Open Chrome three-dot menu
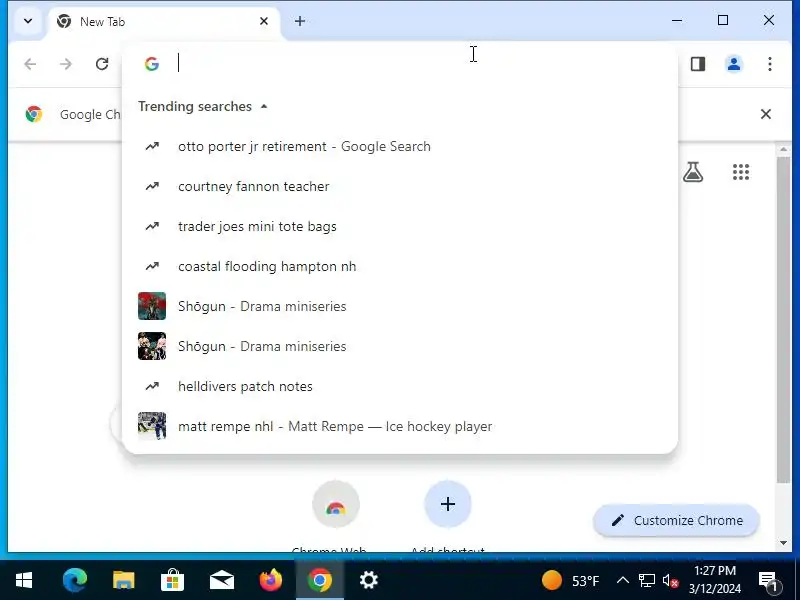The width and height of the screenshot is (800, 600). click(769, 64)
